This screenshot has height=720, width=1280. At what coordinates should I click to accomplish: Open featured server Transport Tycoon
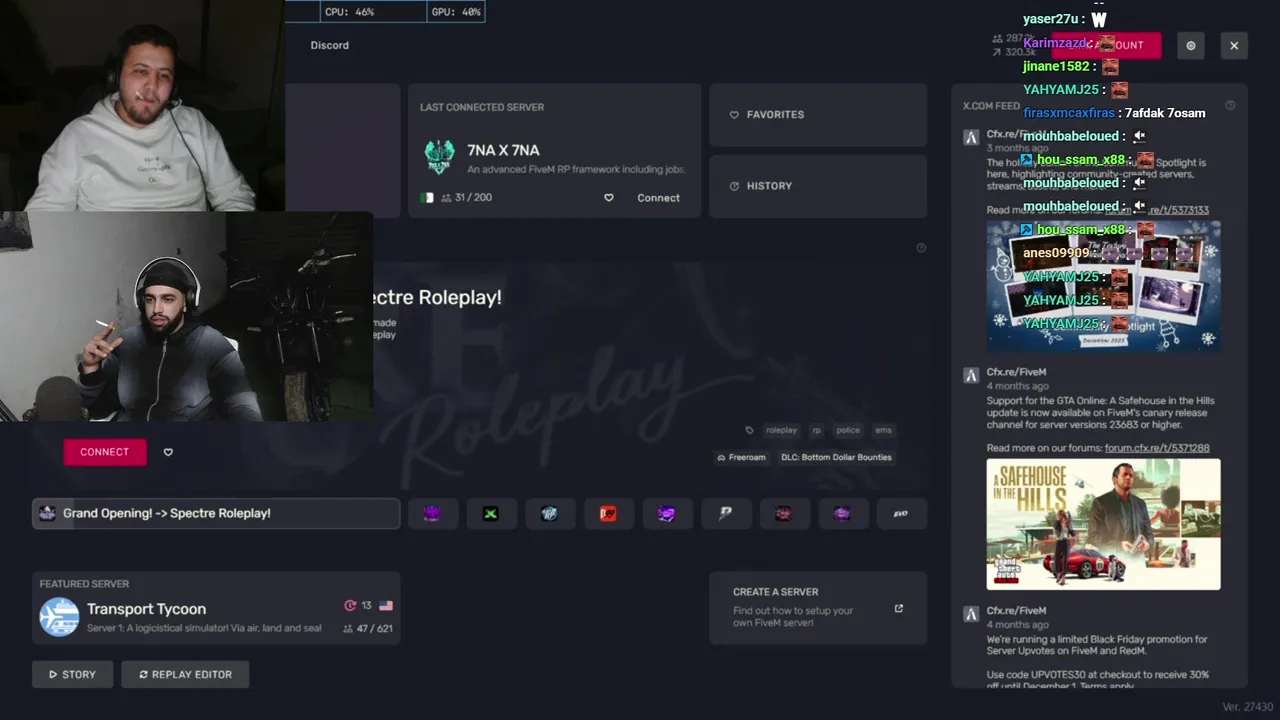tap(216, 608)
